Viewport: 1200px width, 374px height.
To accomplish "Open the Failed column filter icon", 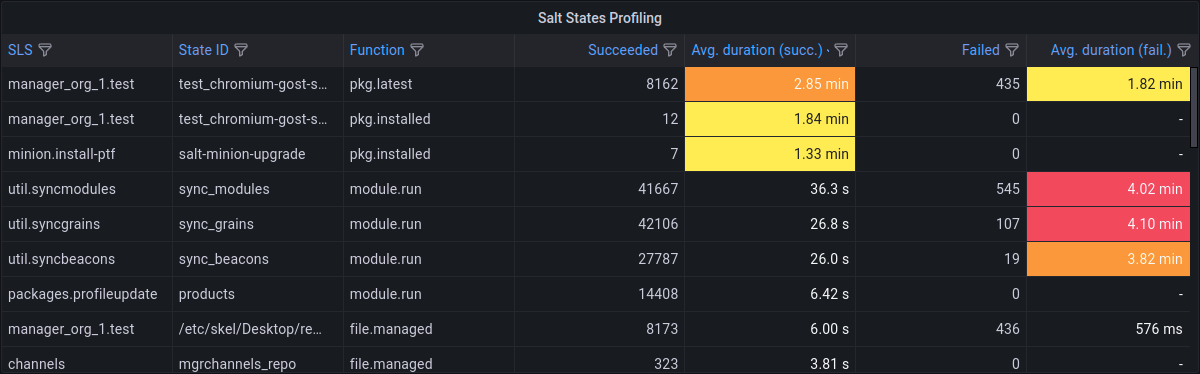I will tap(1012, 49).
